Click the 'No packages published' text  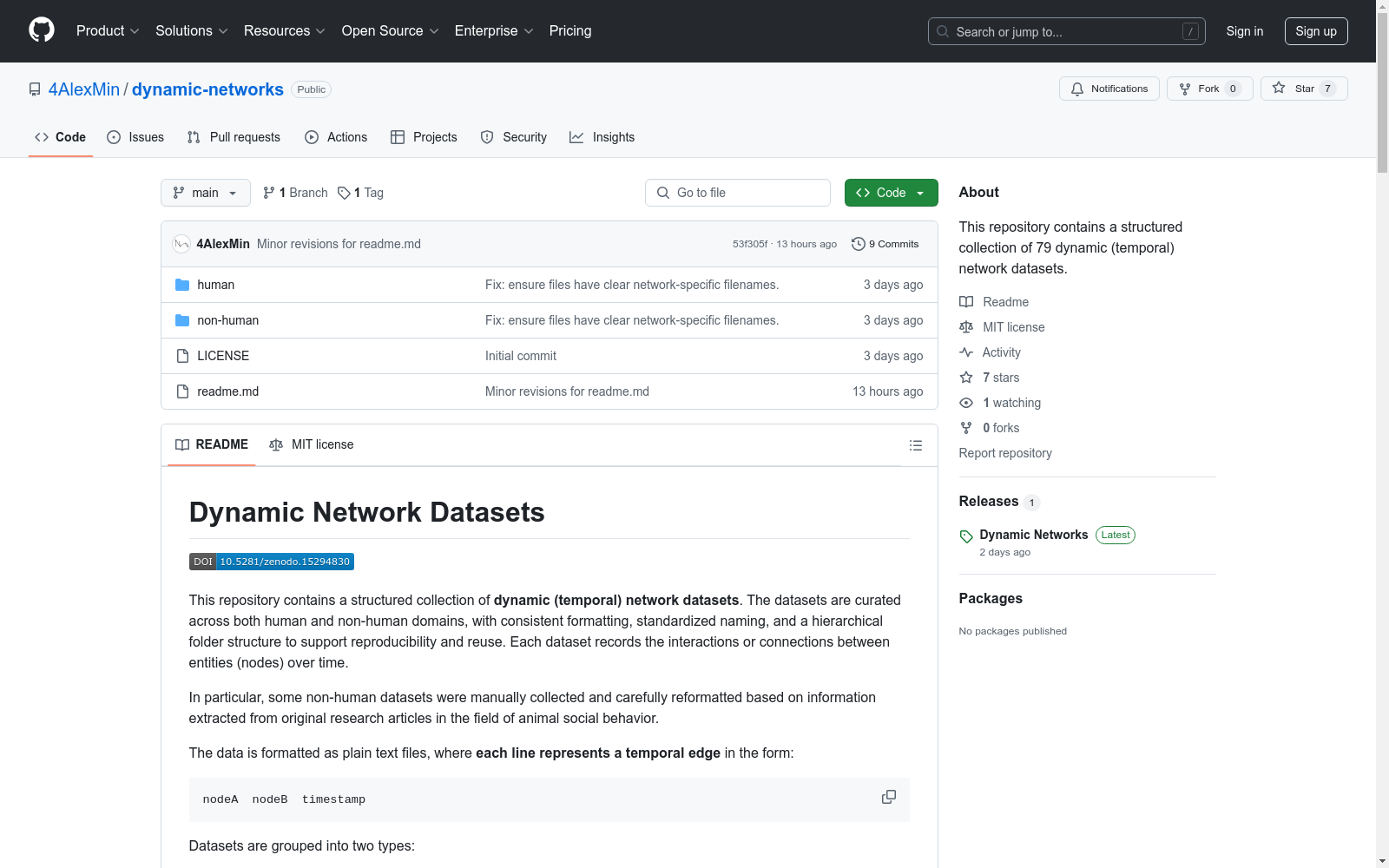click(x=1013, y=631)
